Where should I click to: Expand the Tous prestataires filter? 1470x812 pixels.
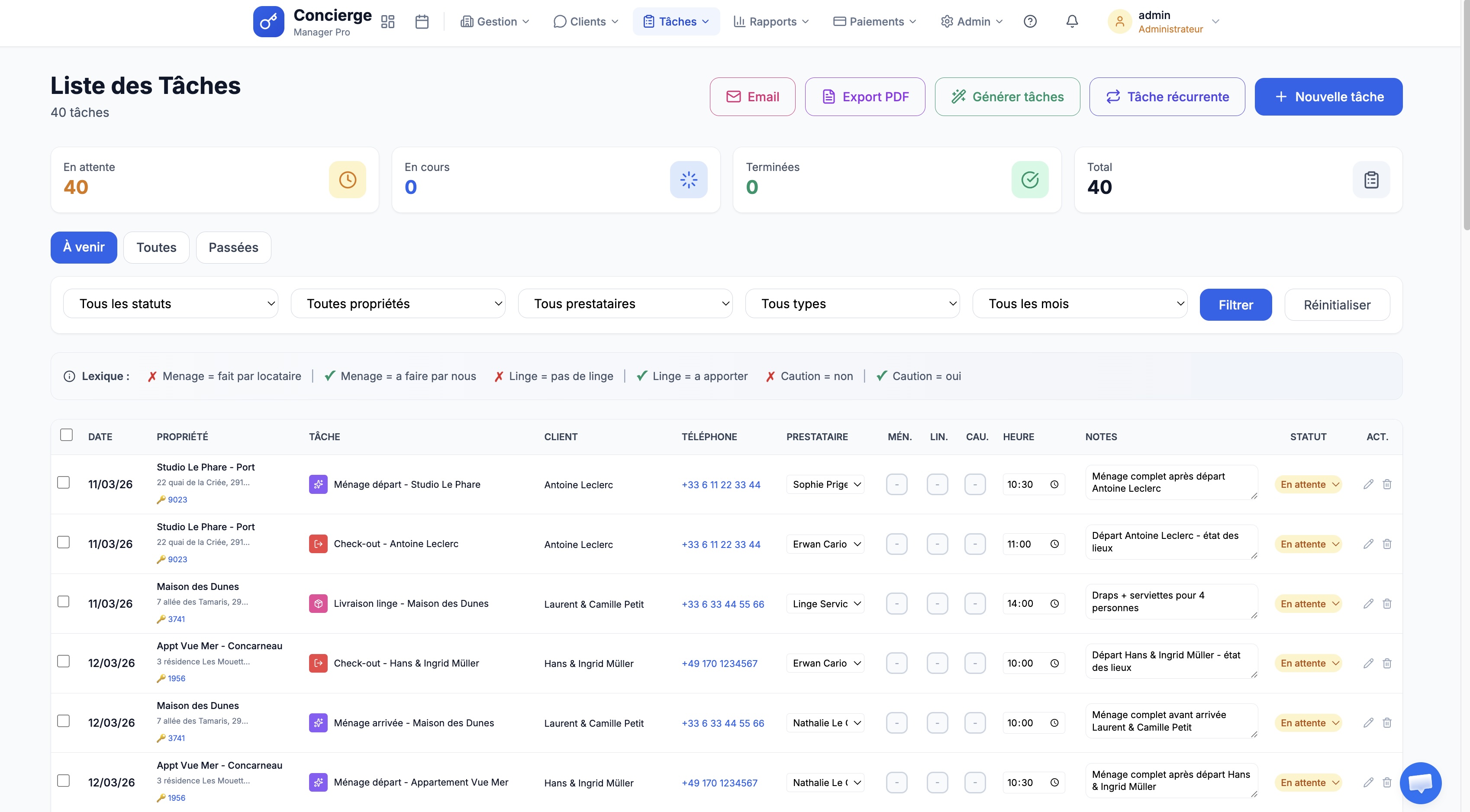click(625, 303)
